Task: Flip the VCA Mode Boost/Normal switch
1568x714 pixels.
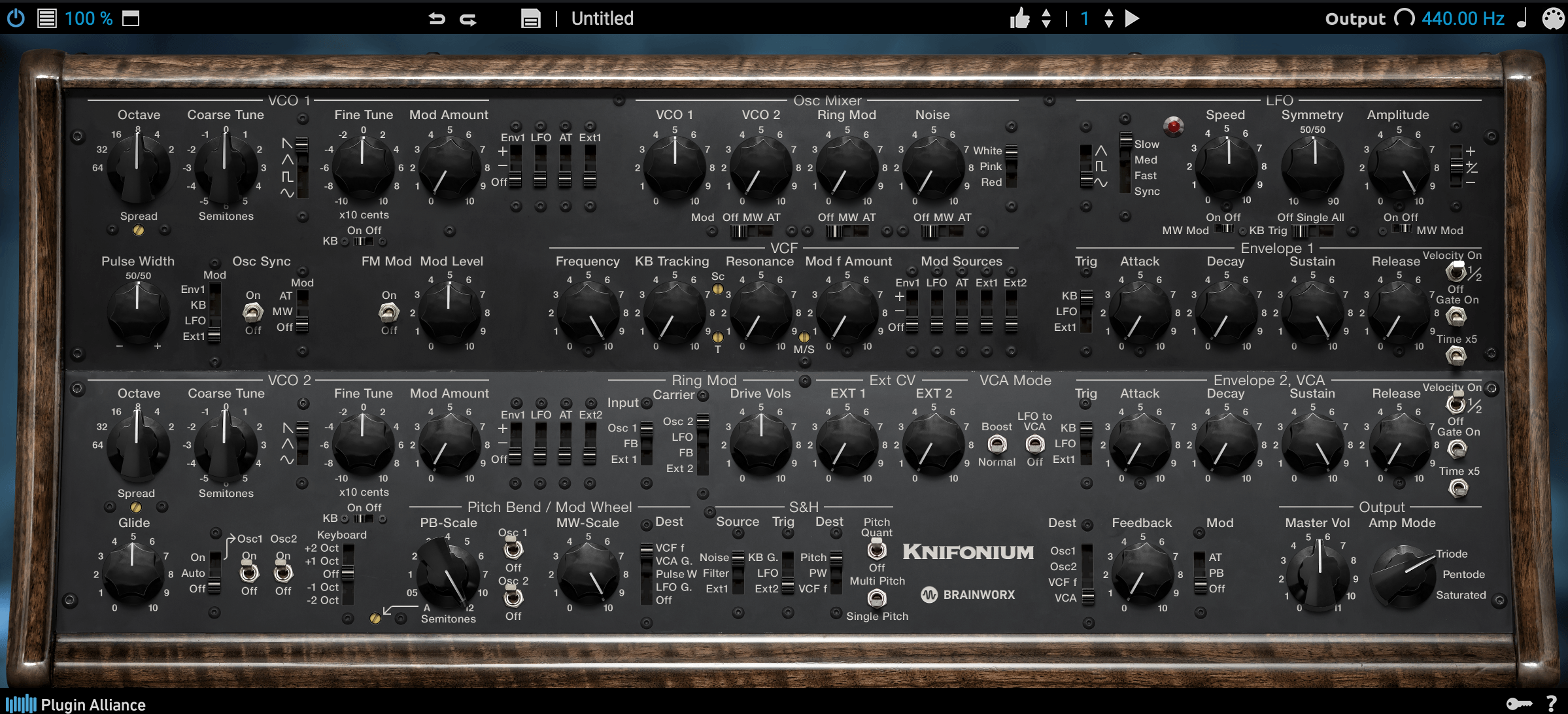Action: (x=997, y=445)
